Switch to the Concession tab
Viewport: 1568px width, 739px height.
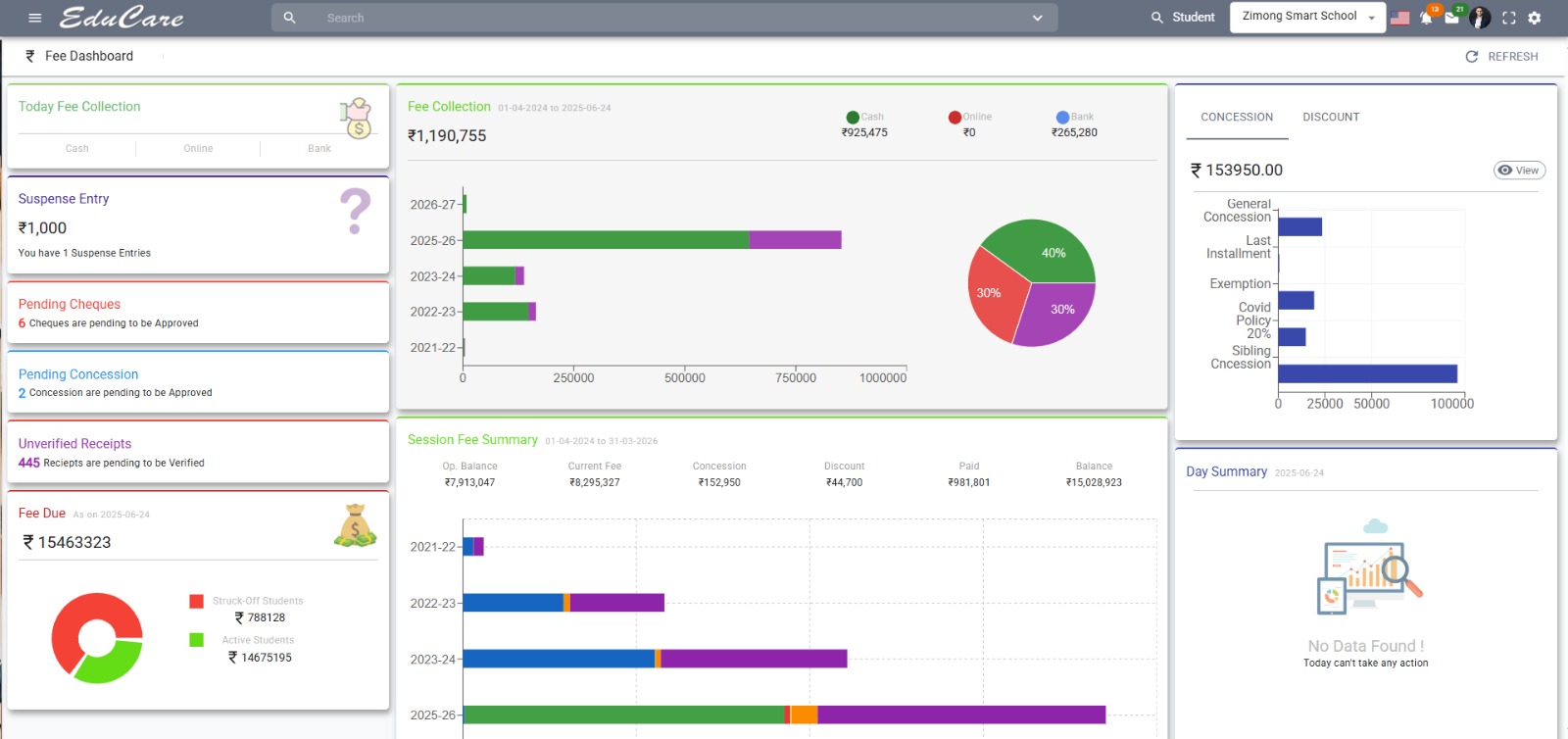click(x=1237, y=117)
